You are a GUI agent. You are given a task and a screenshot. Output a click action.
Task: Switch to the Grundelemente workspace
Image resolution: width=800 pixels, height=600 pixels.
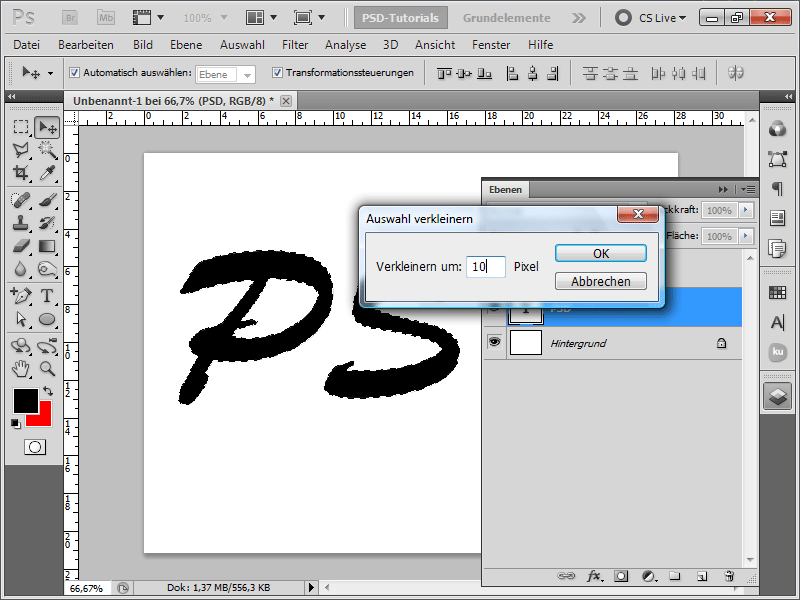pos(506,18)
